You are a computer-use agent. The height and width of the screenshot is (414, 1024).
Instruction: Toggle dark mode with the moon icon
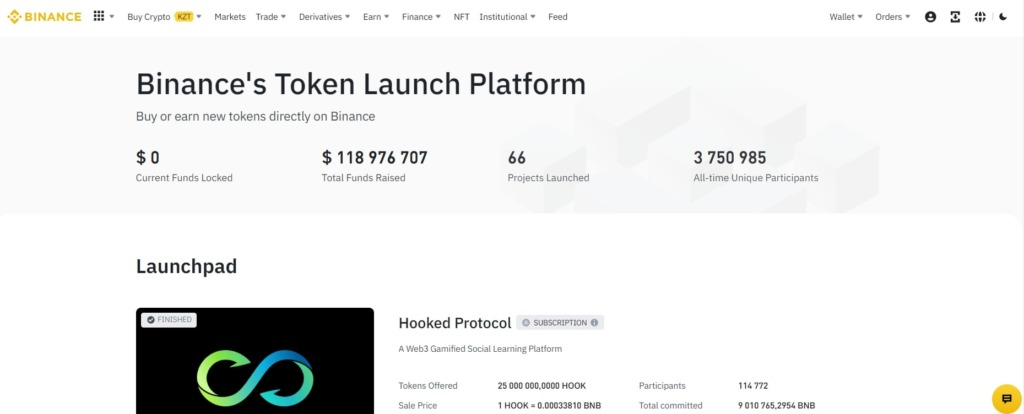[1003, 17]
